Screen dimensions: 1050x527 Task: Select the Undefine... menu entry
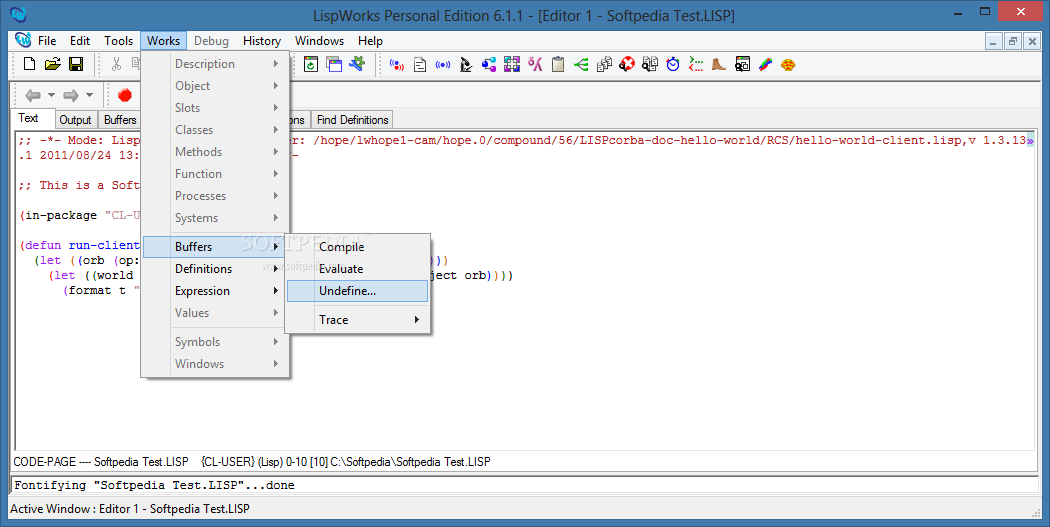click(x=358, y=291)
